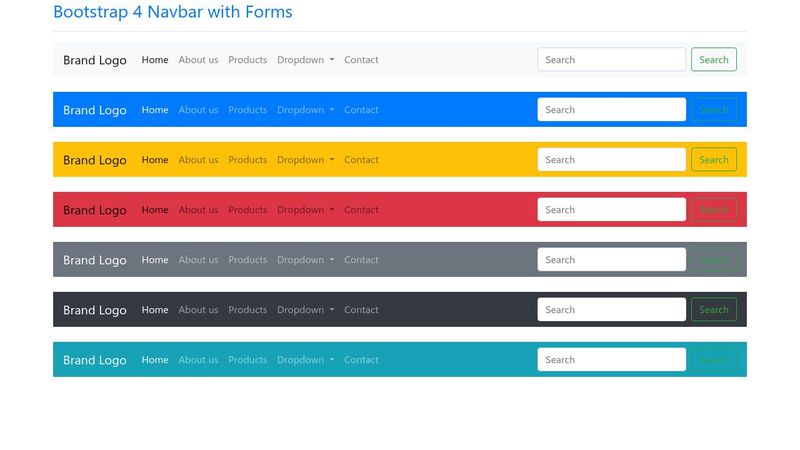The width and height of the screenshot is (800, 450).
Task: Click Brand Logo in the teal navbar
Action: pos(95,360)
